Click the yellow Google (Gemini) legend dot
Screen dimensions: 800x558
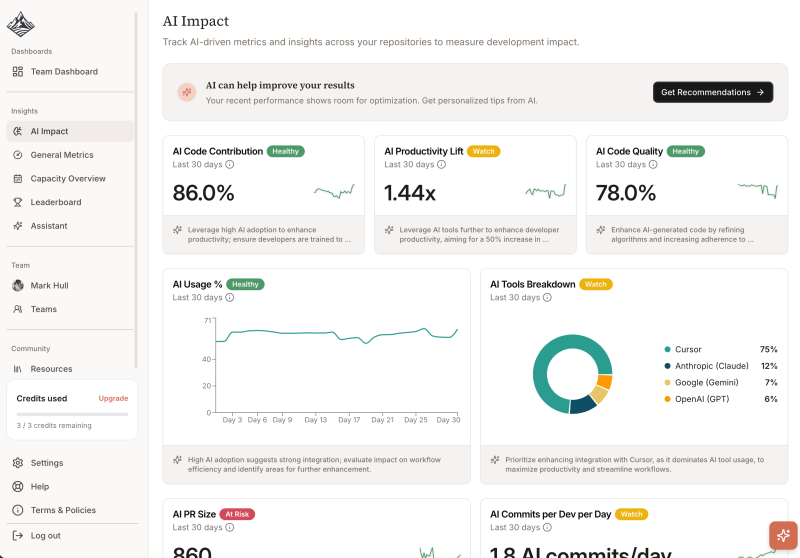click(x=667, y=383)
